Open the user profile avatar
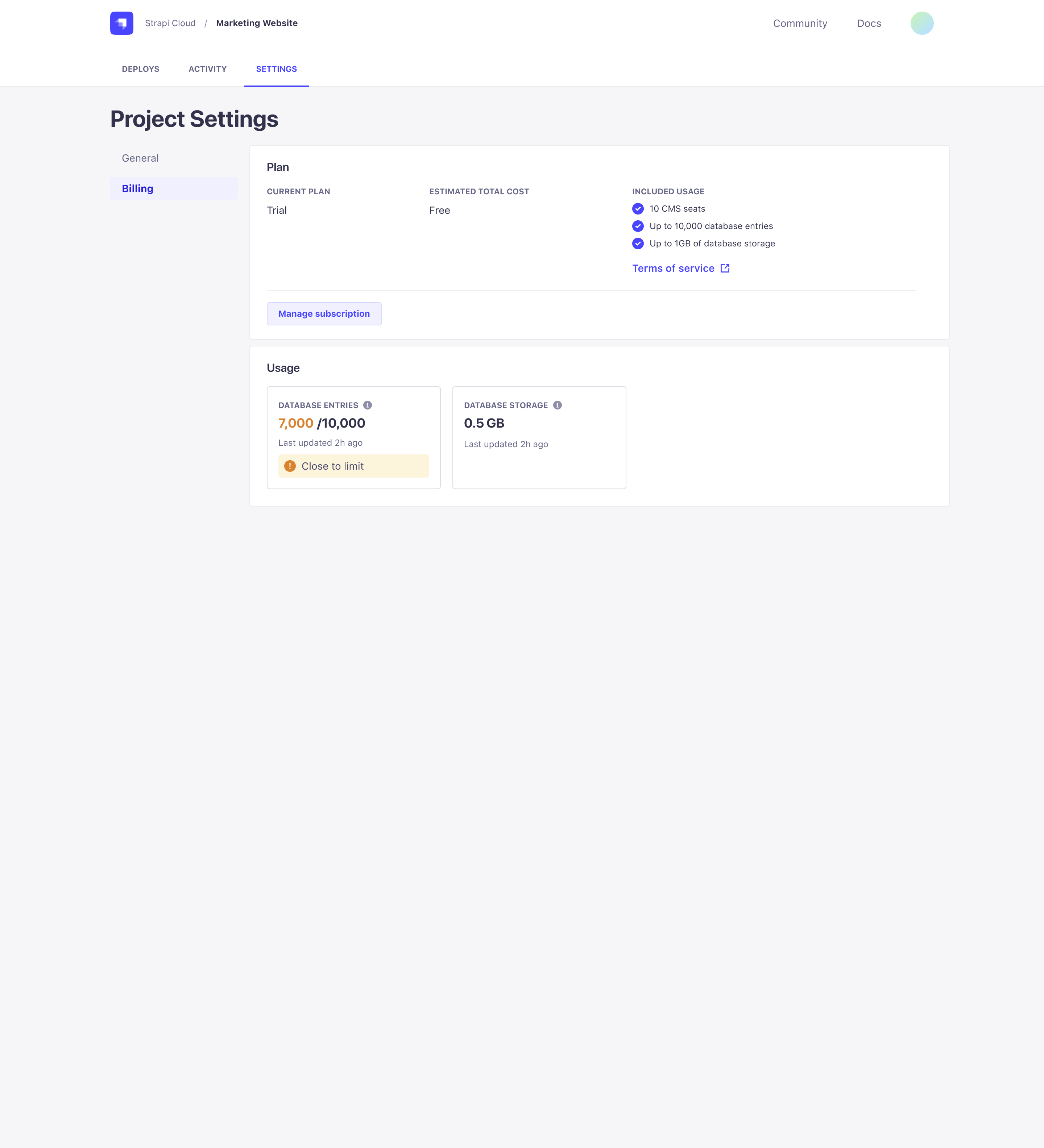 (921, 23)
